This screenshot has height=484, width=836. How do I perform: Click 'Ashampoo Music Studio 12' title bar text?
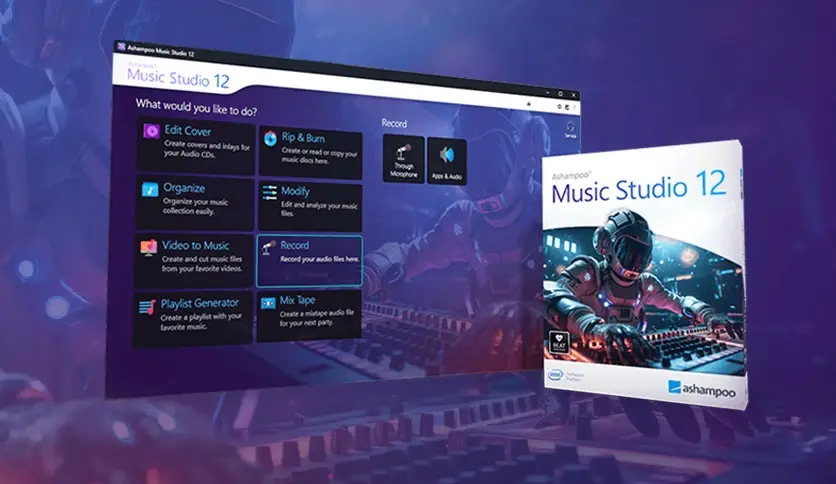pyautogui.click(x=161, y=51)
